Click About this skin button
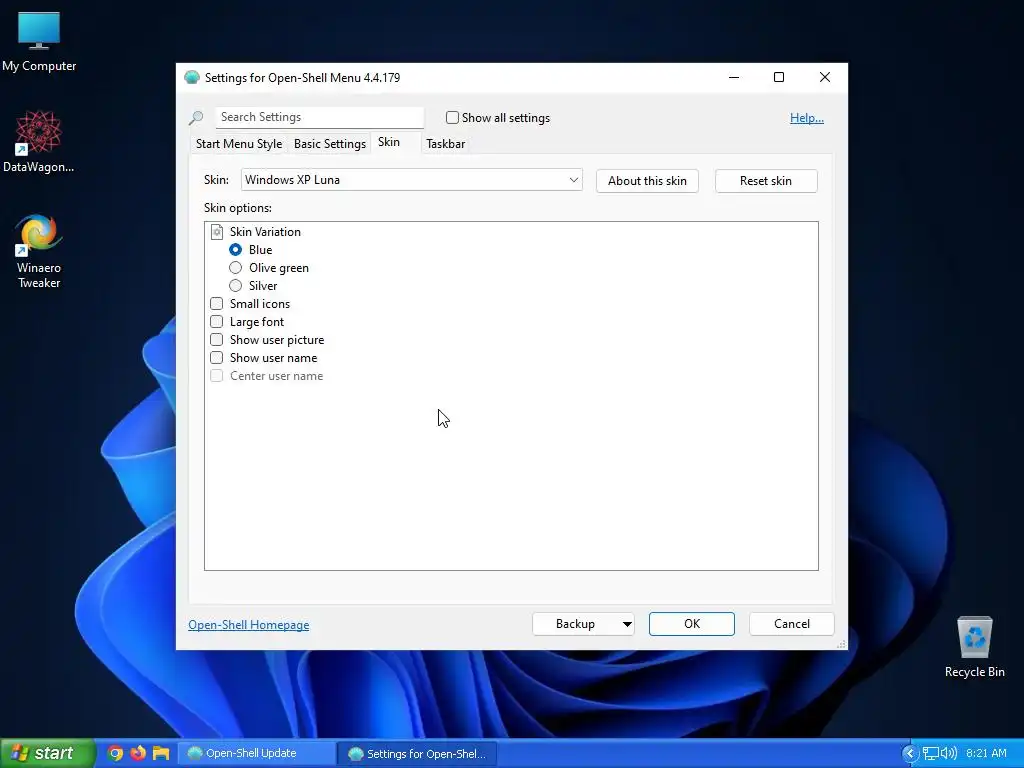Screen dimensions: 1024x768 coord(647,181)
